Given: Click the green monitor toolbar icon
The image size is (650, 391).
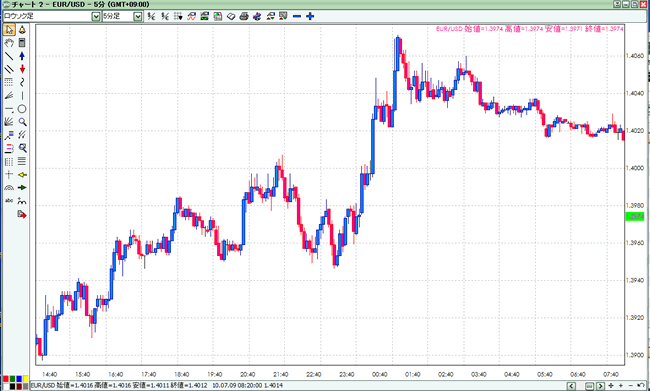Looking at the screenshot, I should (x=204, y=16).
